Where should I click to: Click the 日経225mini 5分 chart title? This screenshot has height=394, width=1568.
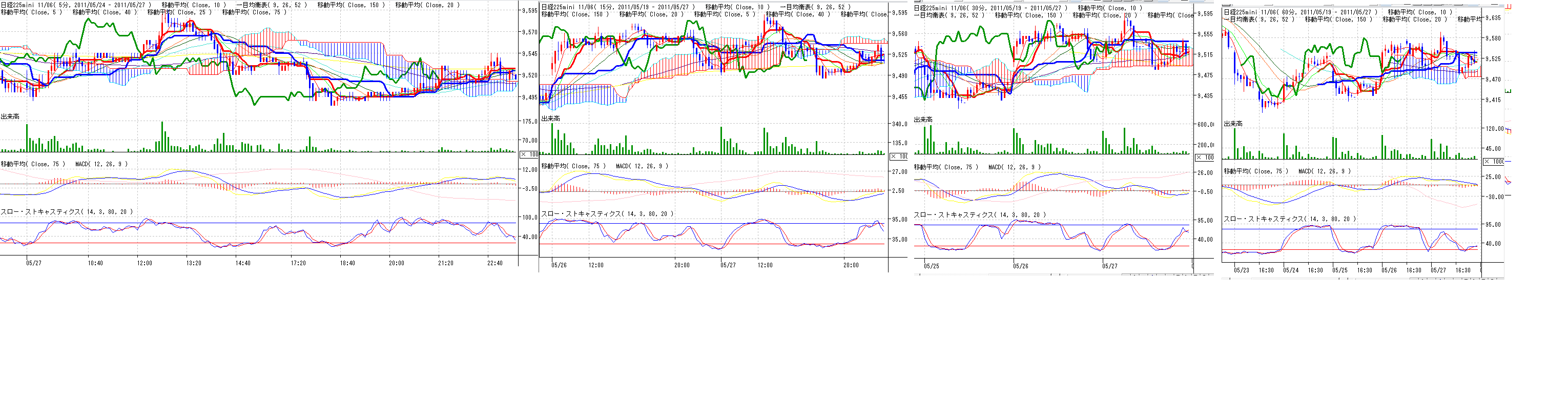(76, 5)
